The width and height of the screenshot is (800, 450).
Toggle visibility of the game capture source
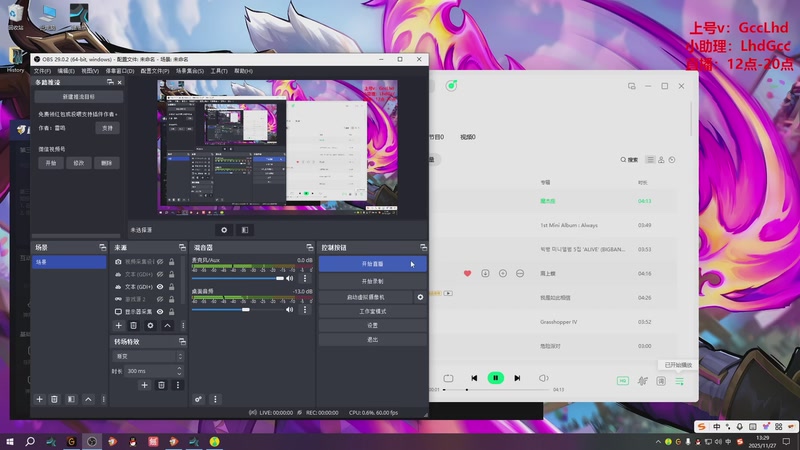coord(160,299)
